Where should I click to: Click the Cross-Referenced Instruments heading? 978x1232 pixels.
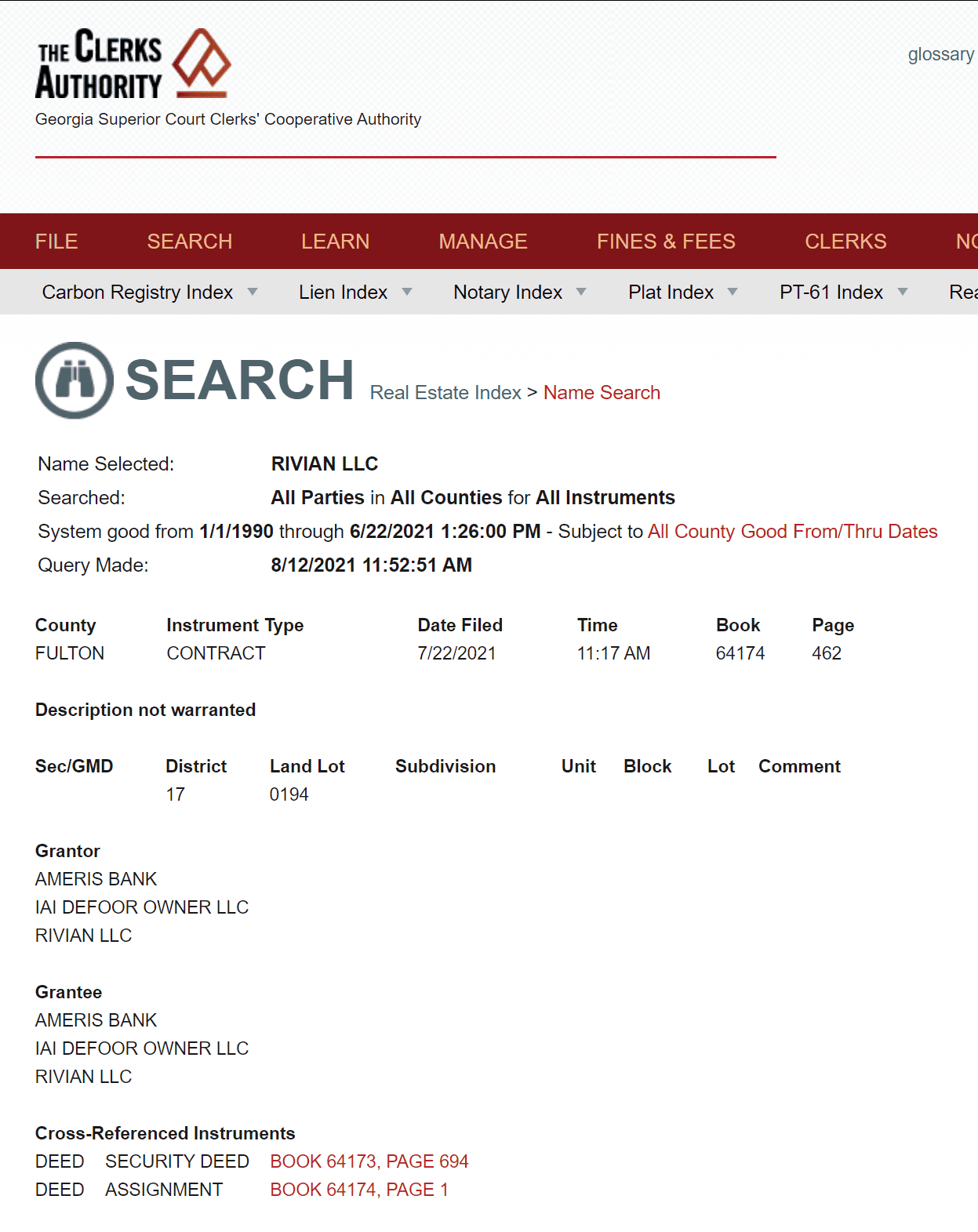(x=165, y=1133)
